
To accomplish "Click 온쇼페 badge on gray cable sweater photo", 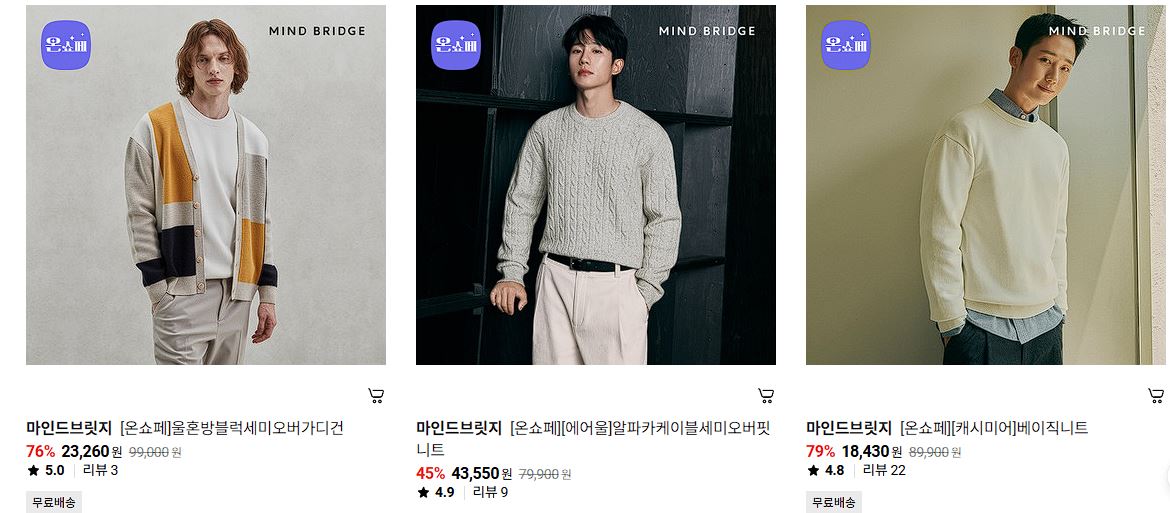I will click(456, 45).
